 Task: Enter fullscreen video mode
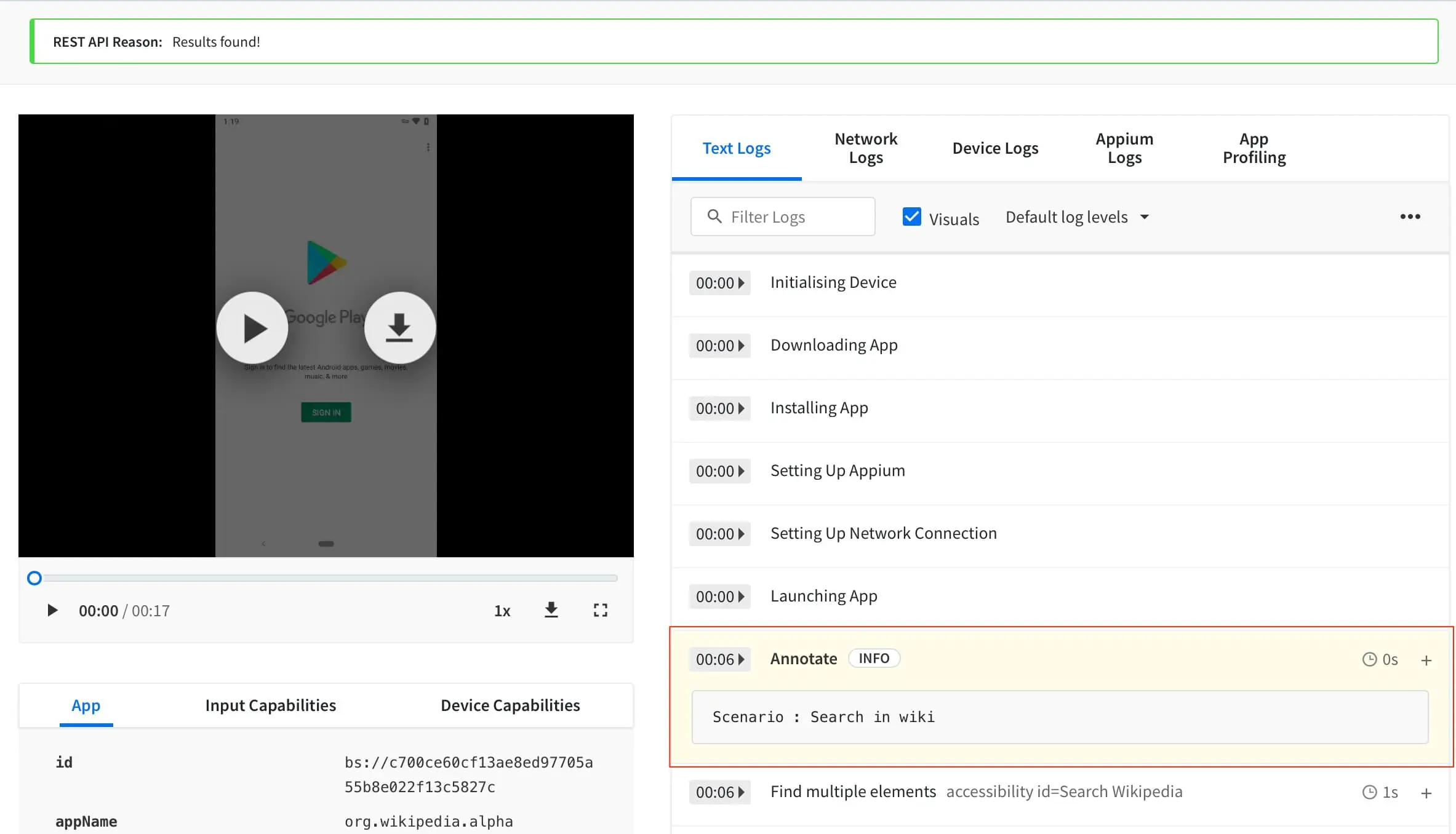pyautogui.click(x=600, y=610)
